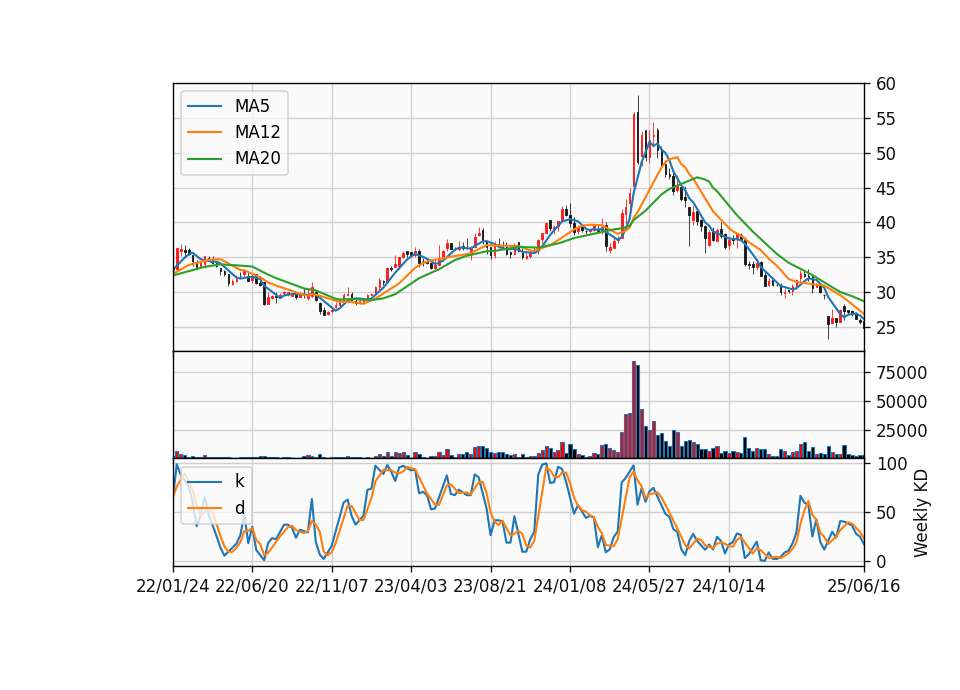Click the MA20 legend label
The height and width of the screenshot is (690, 960).
click(257, 159)
